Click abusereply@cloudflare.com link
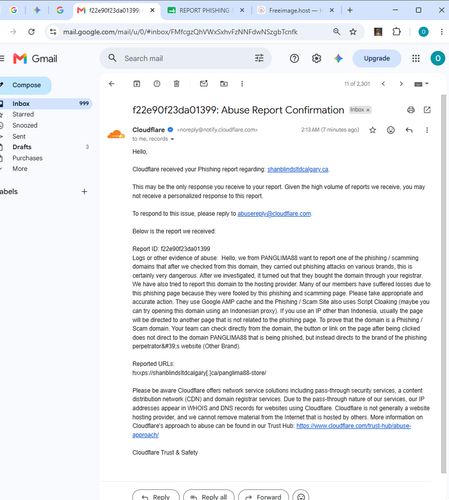 pos(274,214)
